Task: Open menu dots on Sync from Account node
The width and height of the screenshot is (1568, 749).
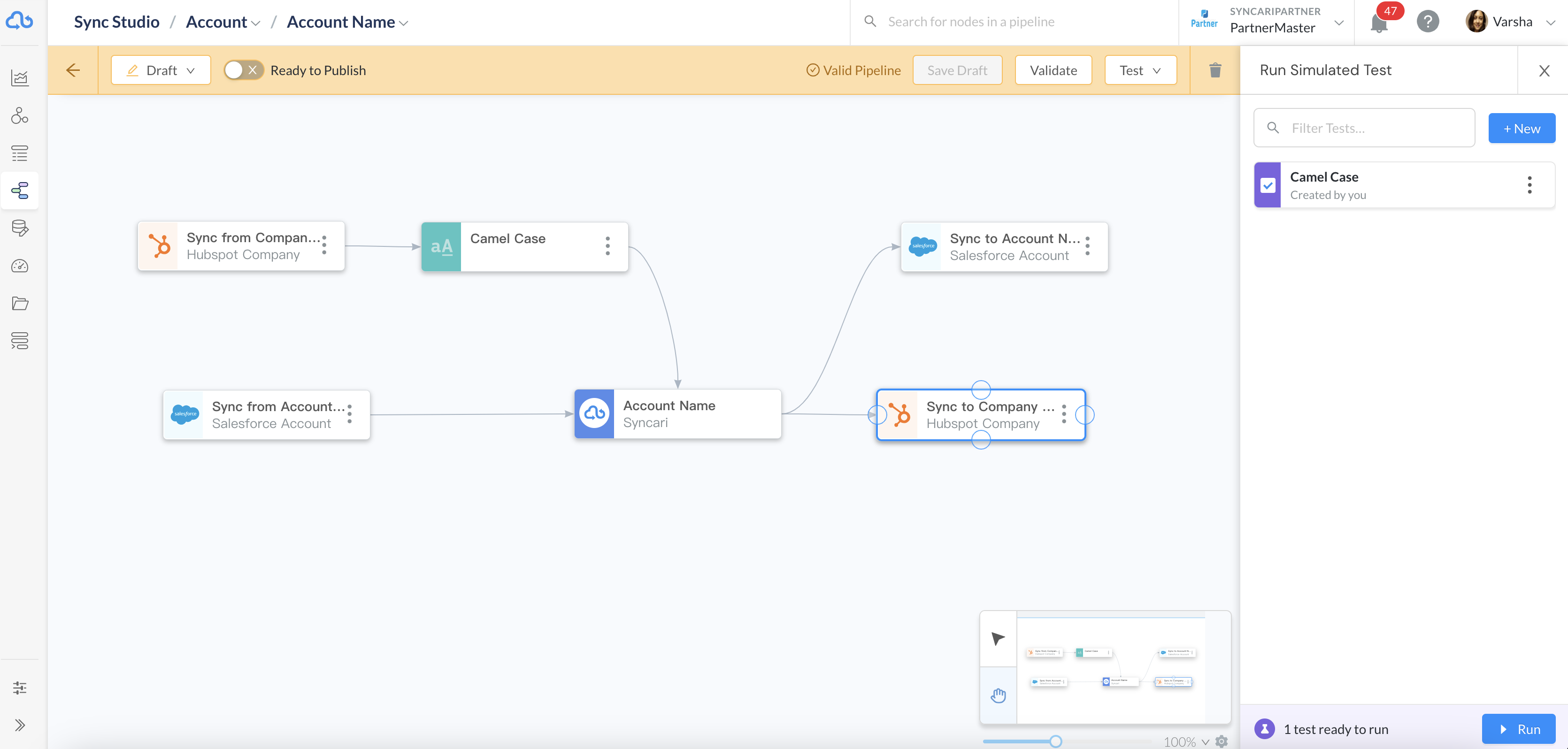Action: click(x=349, y=414)
